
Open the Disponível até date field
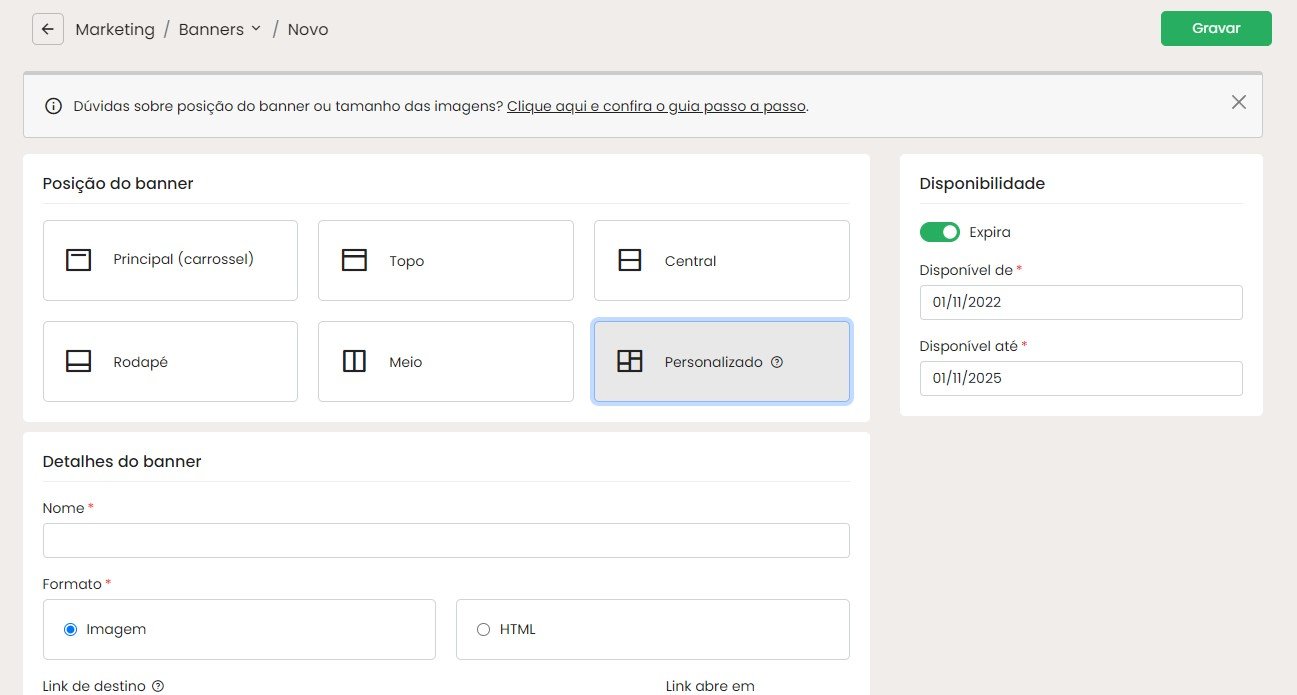(1081, 378)
